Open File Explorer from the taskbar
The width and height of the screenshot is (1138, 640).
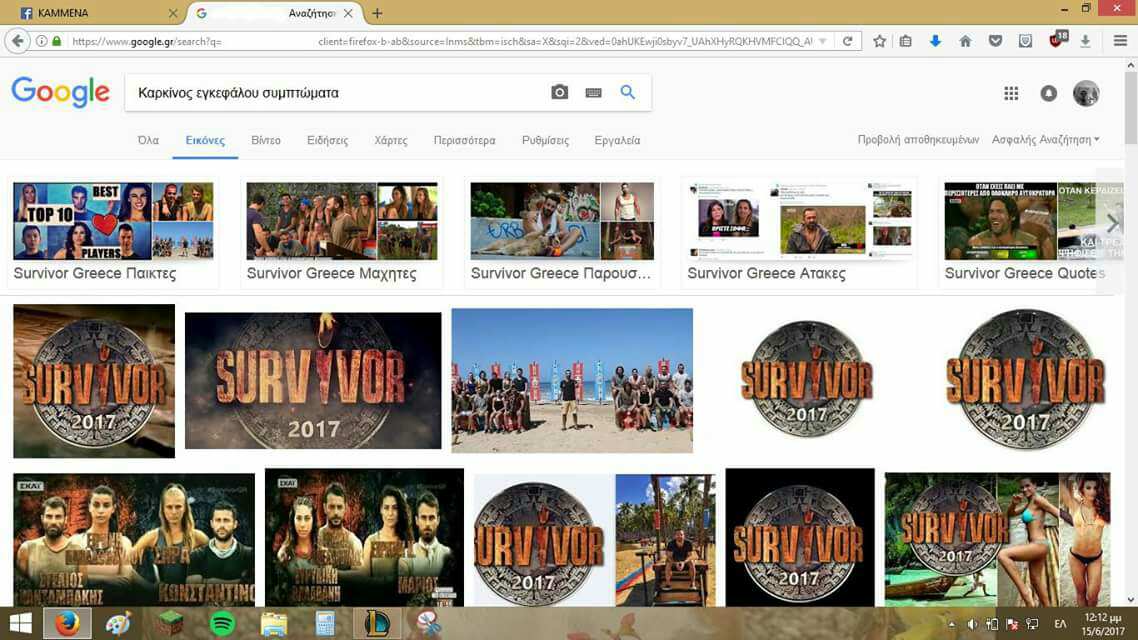pyautogui.click(x=274, y=624)
